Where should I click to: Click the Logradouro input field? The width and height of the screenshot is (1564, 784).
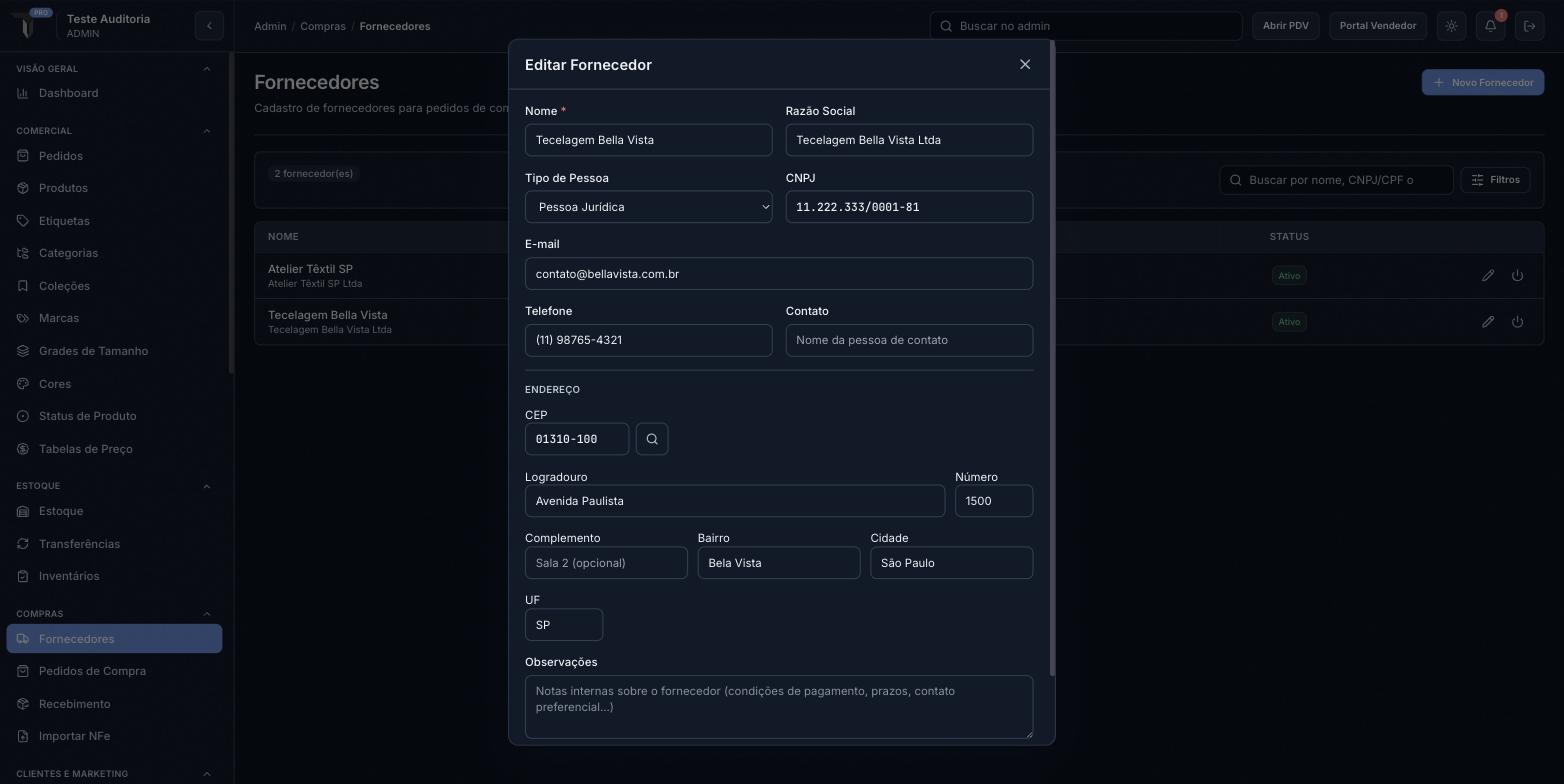click(735, 501)
